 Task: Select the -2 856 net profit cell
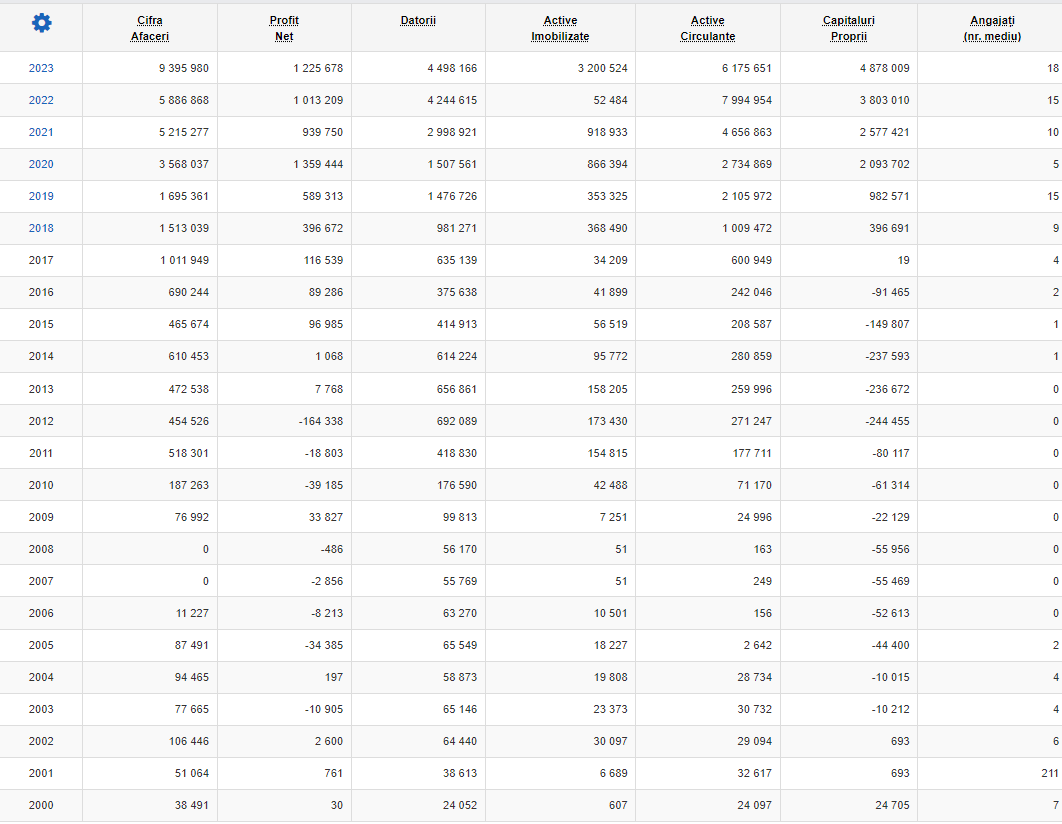pos(284,581)
